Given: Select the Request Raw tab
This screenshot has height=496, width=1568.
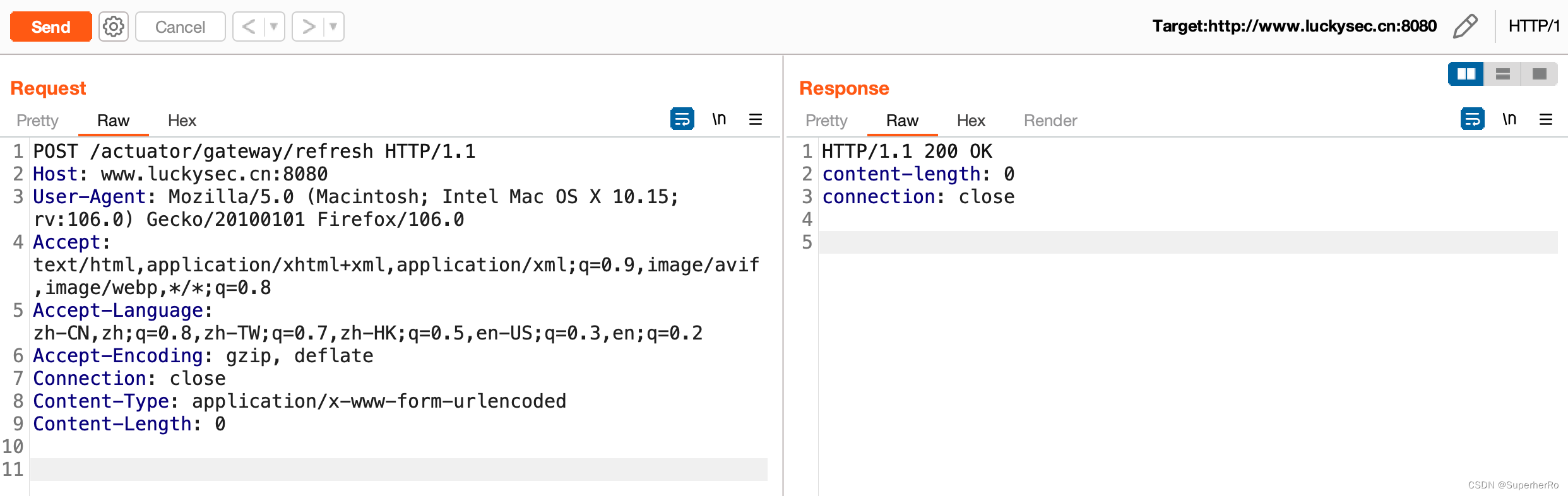Looking at the screenshot, I should pos(114,121).
